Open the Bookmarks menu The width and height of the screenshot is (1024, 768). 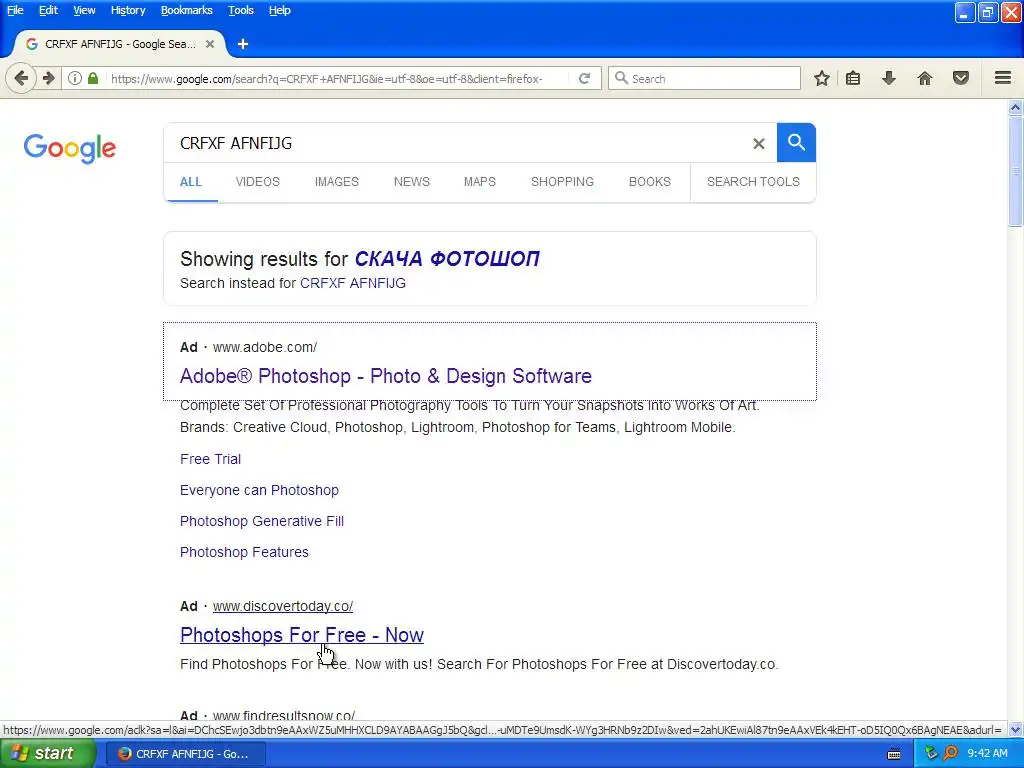pyautogui.click(x=187, y=10)
